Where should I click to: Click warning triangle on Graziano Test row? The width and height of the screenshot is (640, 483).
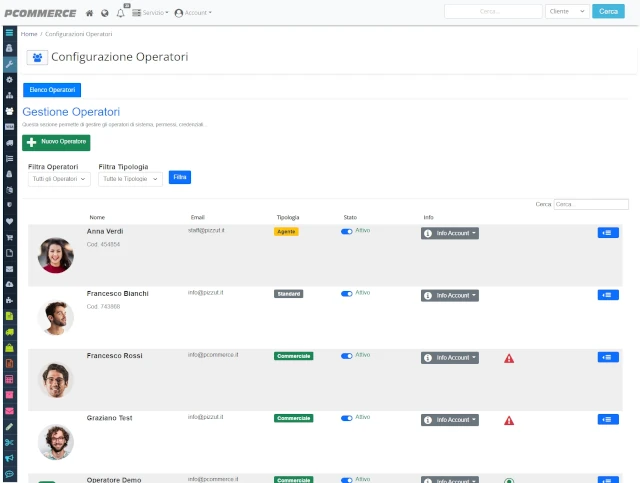click(509, 421)
